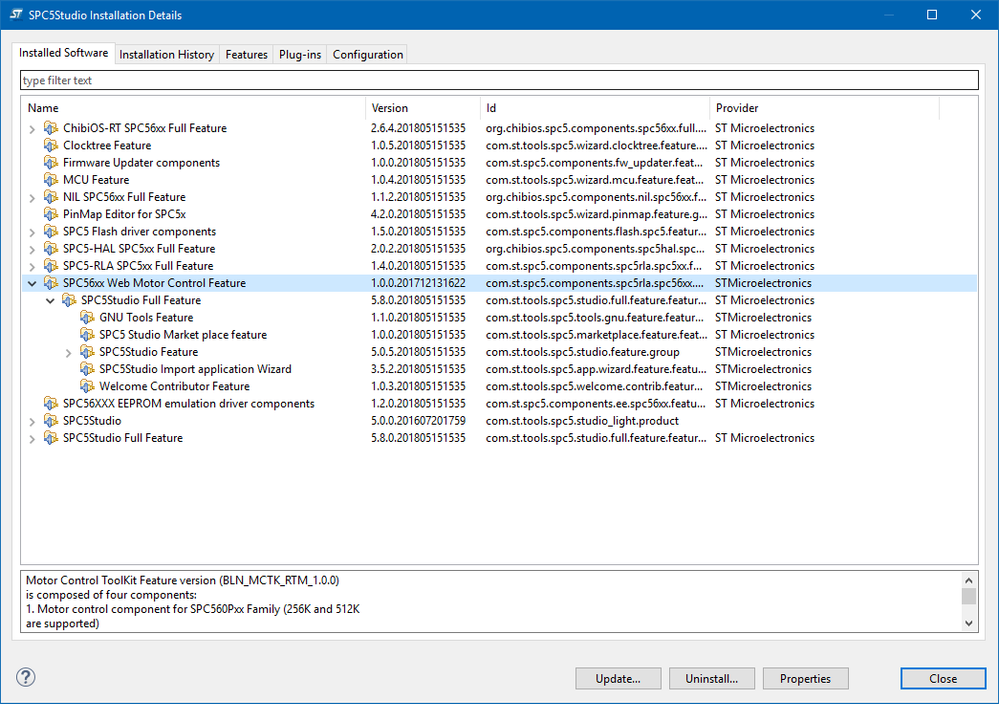Close the Installation Details dialog
This screenshot has width=999, height=704.
tap(943, 679)
